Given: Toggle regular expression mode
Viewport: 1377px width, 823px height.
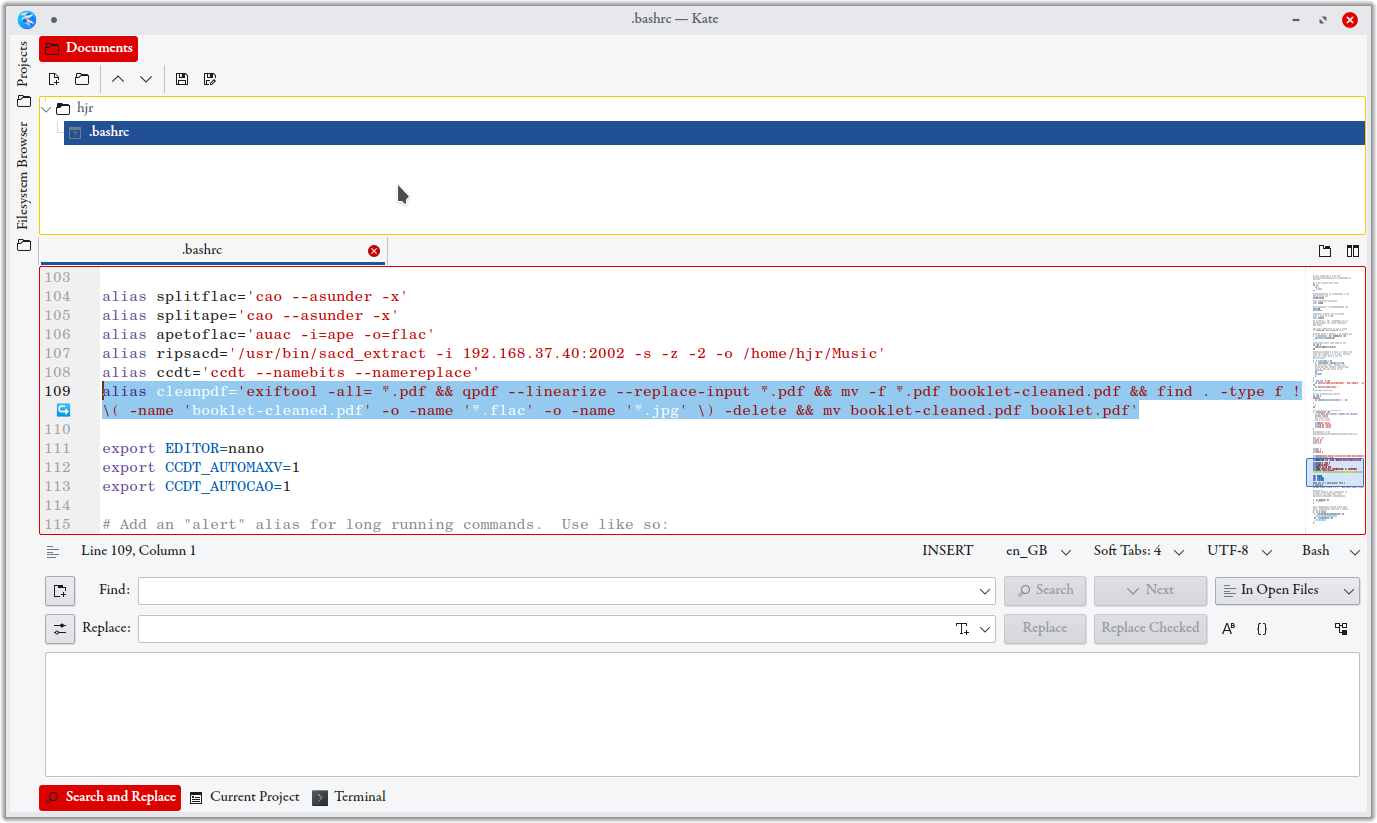Looking at the screenshot, I should [x=1261, y=628].
